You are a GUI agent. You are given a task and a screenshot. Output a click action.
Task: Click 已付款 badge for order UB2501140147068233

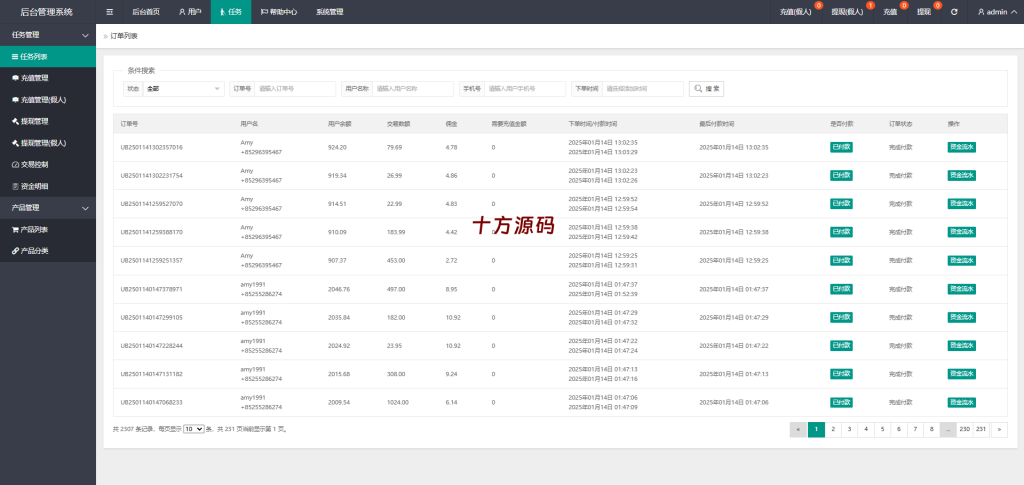pos(841,403)
